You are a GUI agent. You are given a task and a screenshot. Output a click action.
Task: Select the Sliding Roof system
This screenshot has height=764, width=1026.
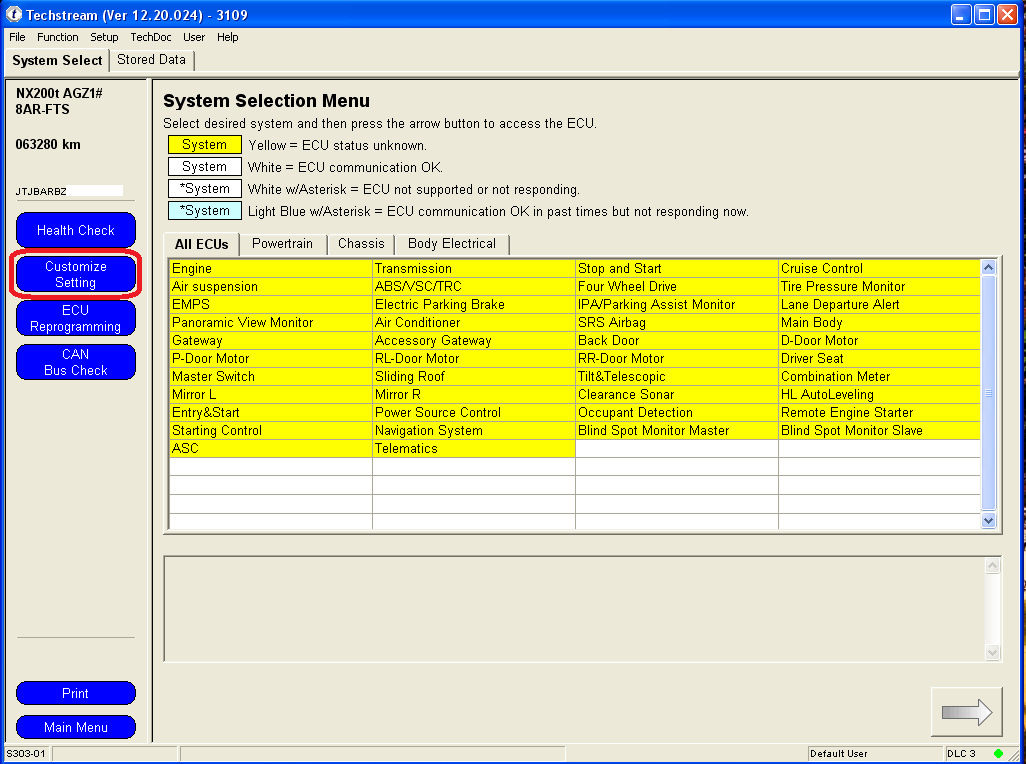(x=474, y=376)
